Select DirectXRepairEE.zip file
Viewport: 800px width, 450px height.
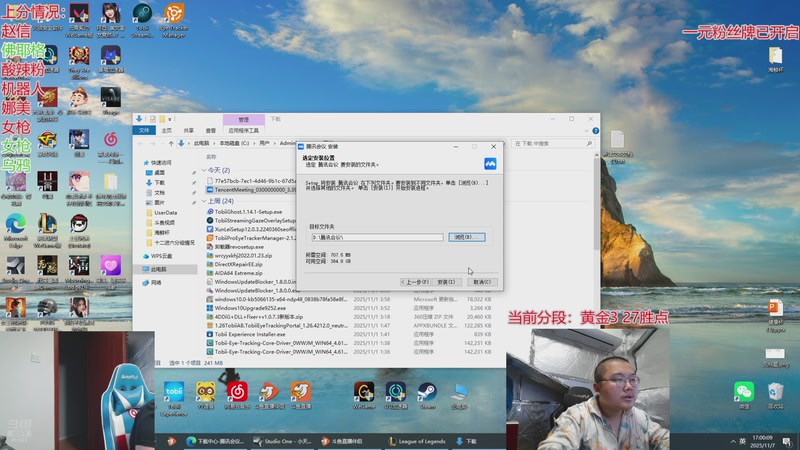coord(238,264)
